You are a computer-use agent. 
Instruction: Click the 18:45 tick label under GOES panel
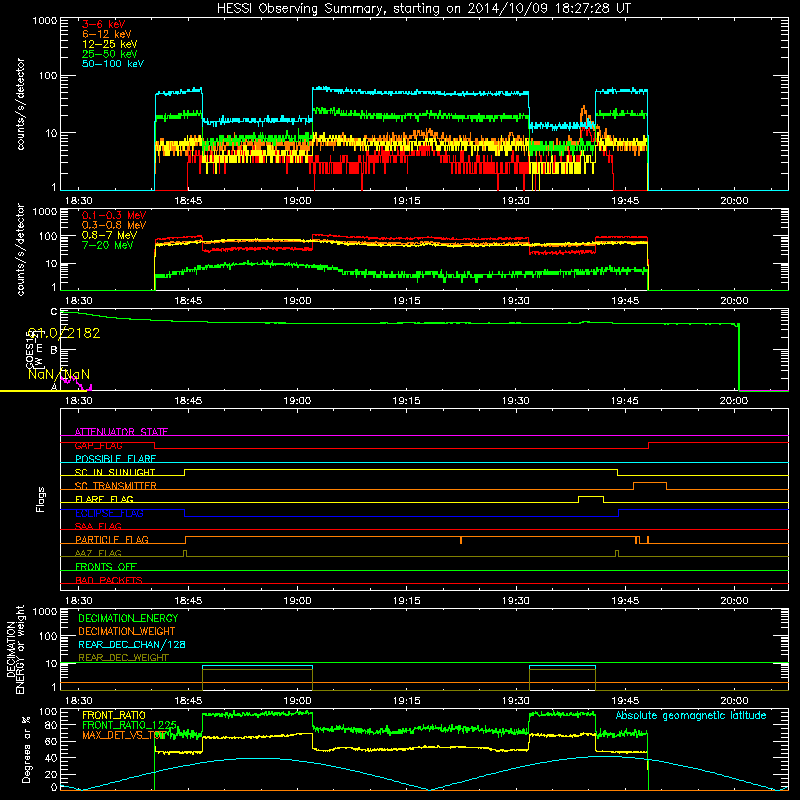click(x=188, y=401)
